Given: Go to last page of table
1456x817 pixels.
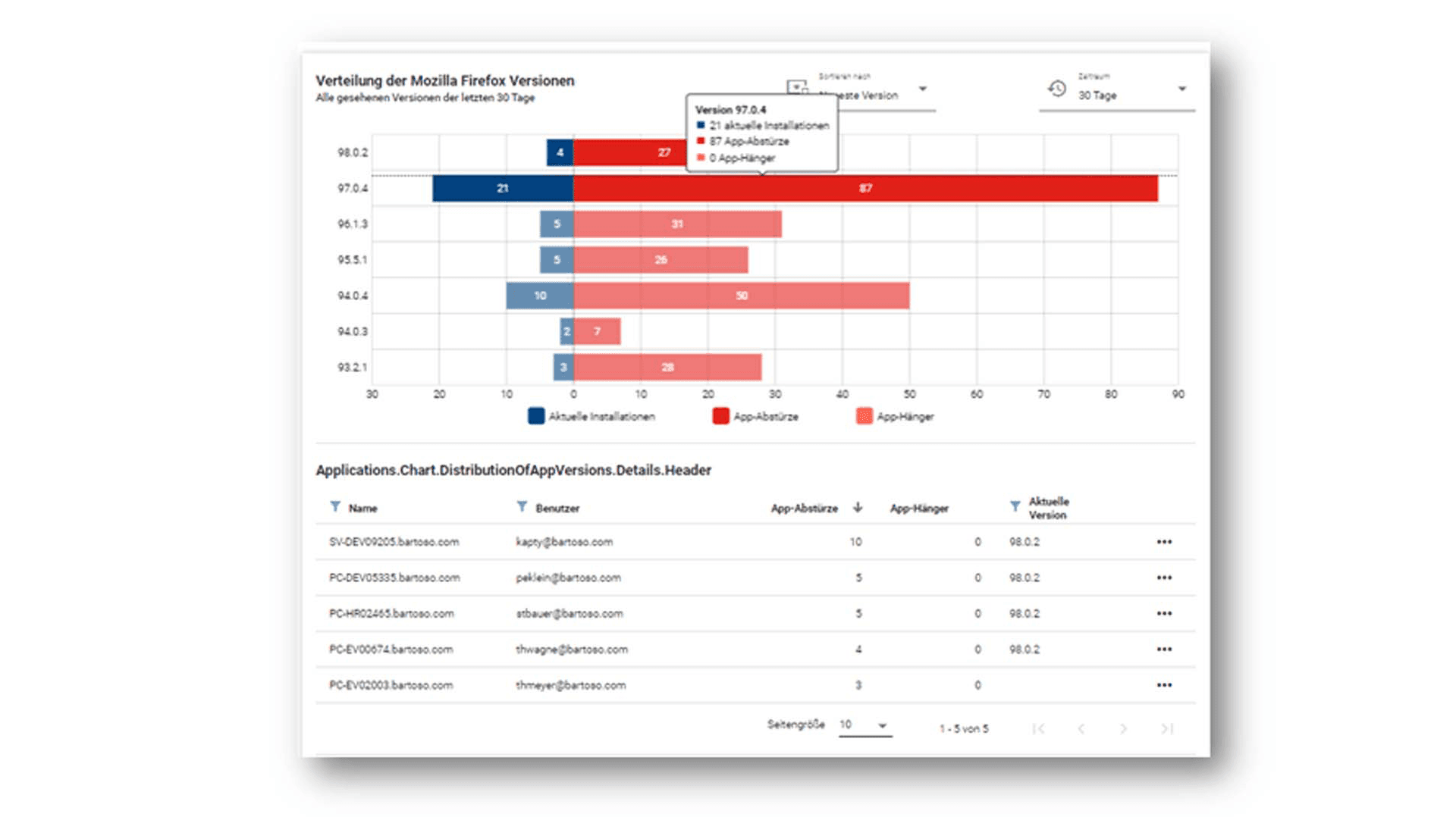Looking at the screenshot, I should (x=1167, y=728).
